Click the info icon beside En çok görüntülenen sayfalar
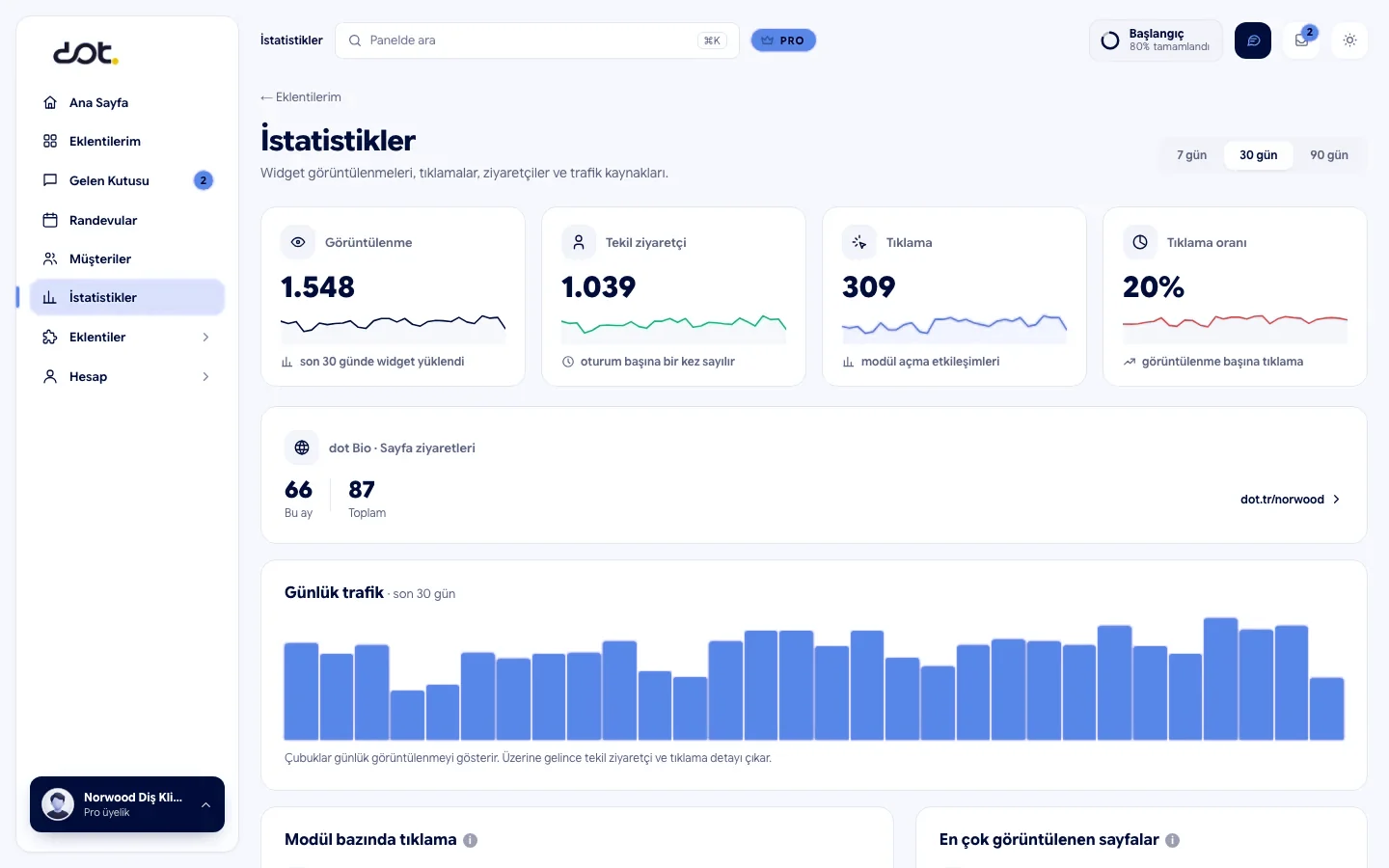 pos(1173,840)
